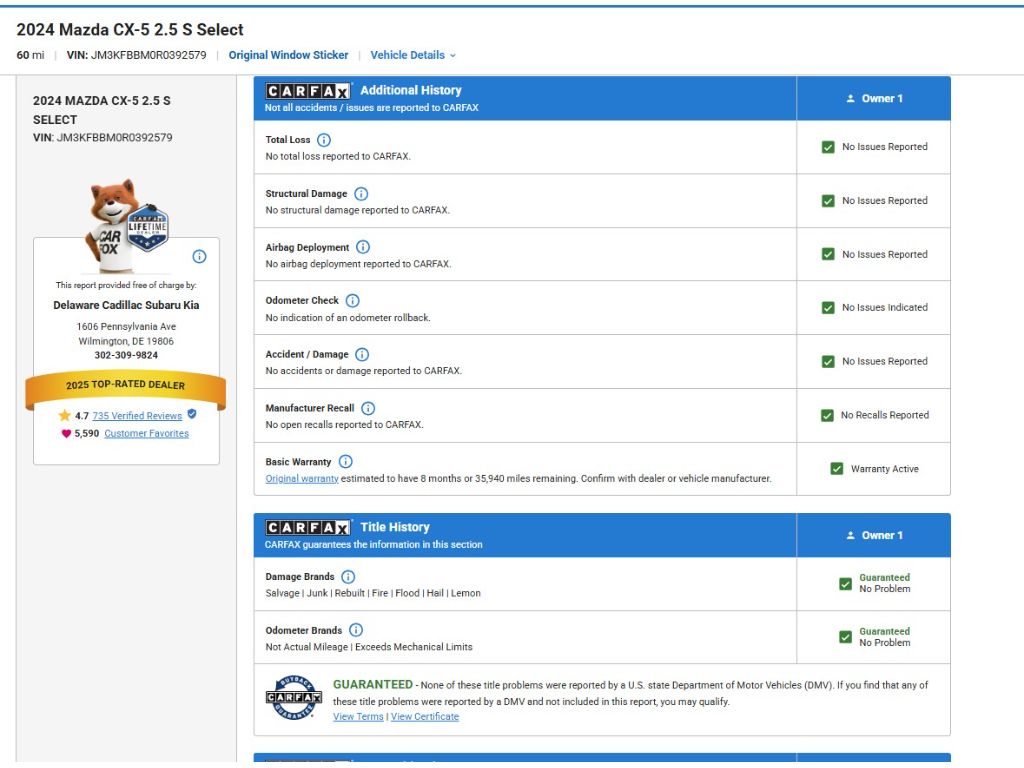Screen dimensions: 1024x768
Task: Click green checkmark for Odometer Brands guarantee
Action: (x=846, y=637)
